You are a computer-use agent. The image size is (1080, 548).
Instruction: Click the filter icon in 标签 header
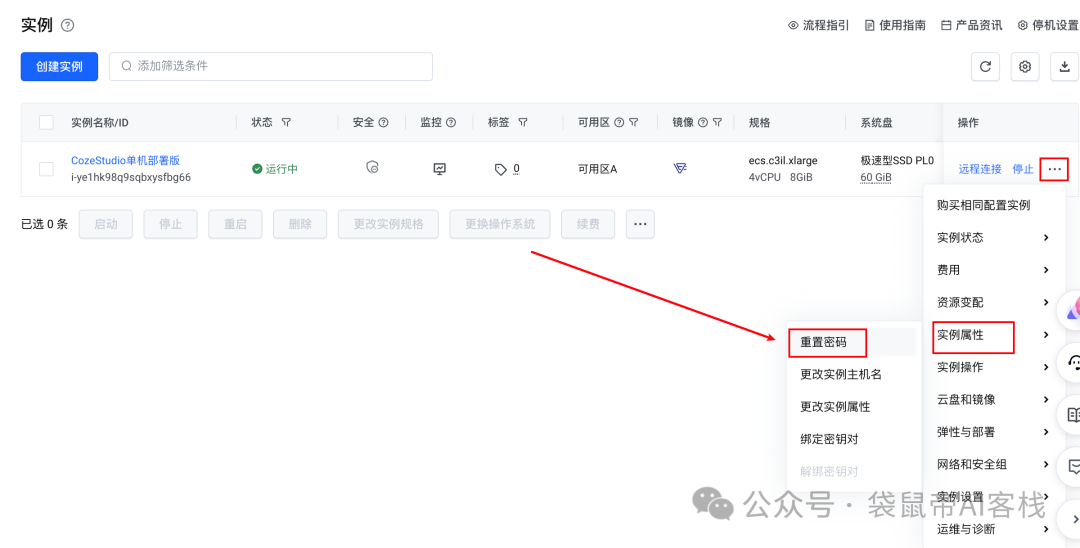523,123
